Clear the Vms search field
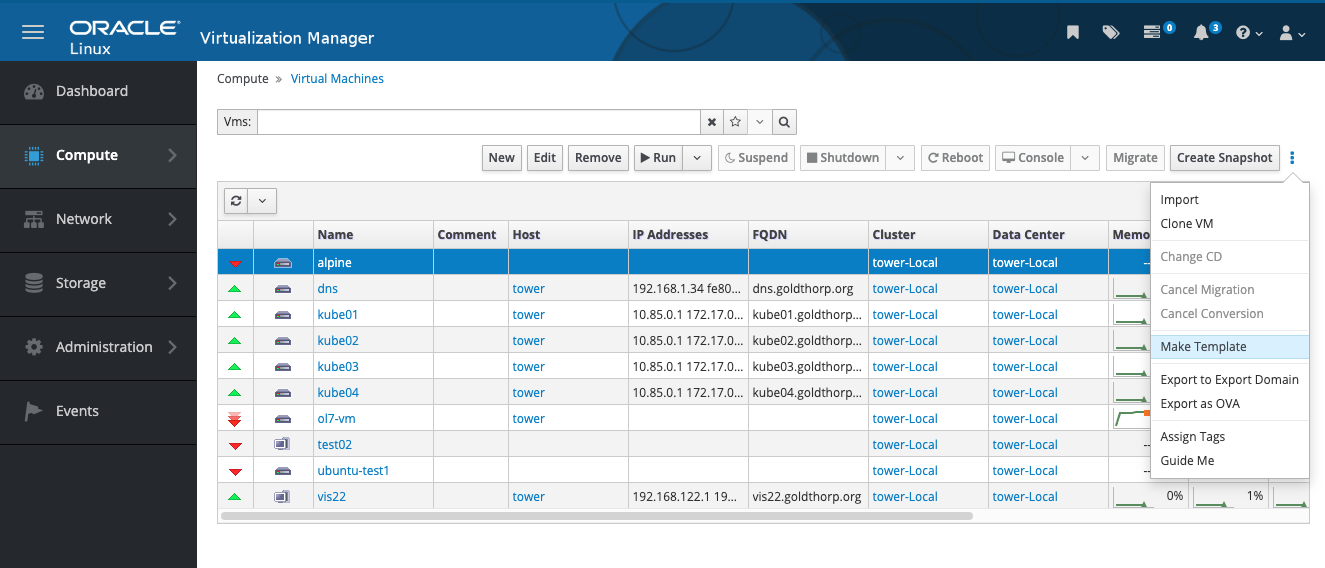 coord(712,122)
